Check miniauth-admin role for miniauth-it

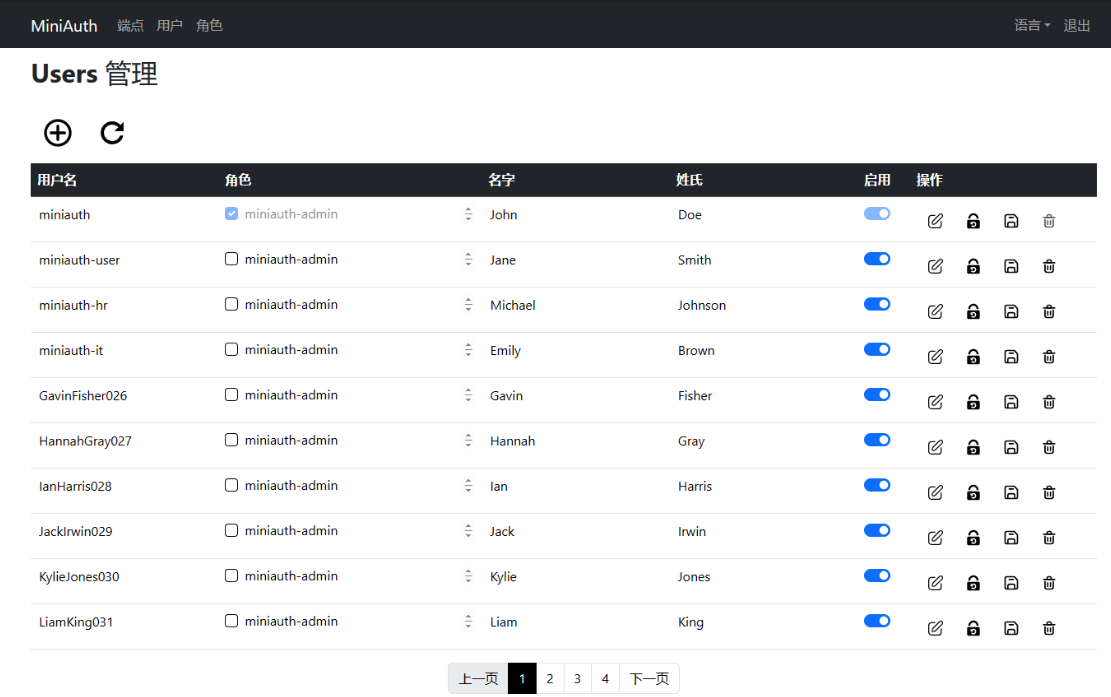pyautogui.click(x=231, y=349)
